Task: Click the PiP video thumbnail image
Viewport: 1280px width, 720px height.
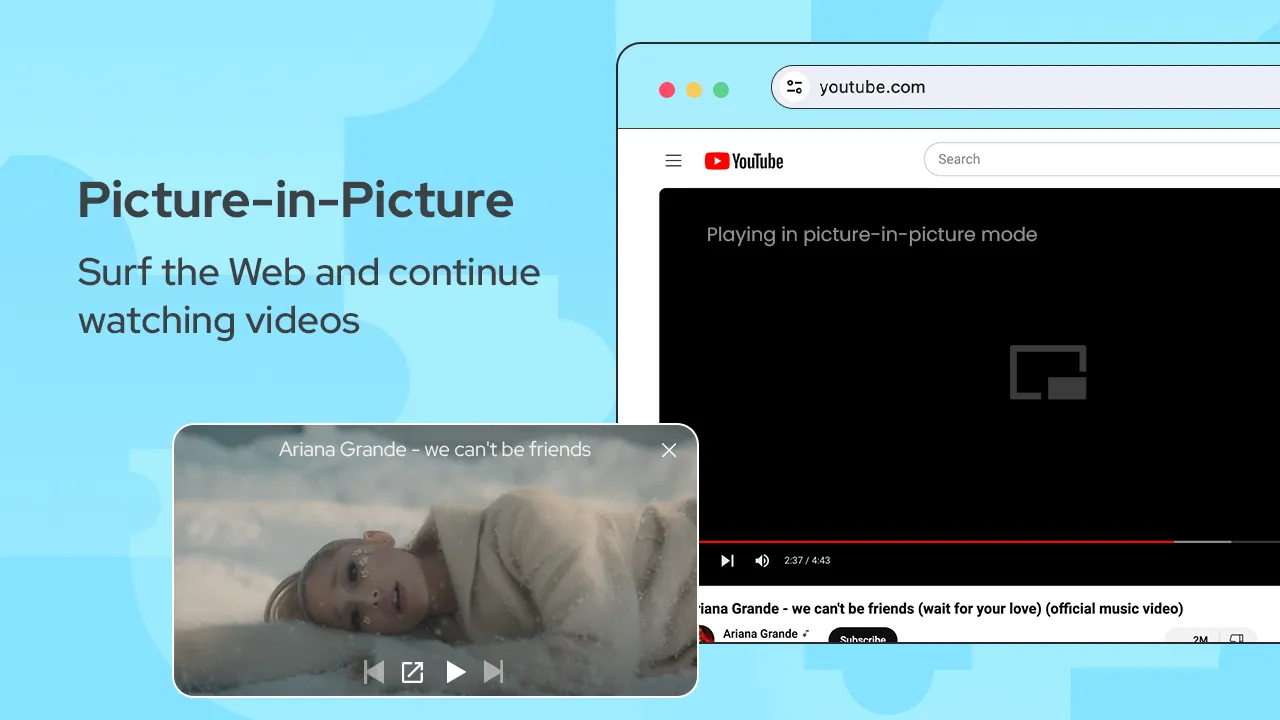Action: 435,560
